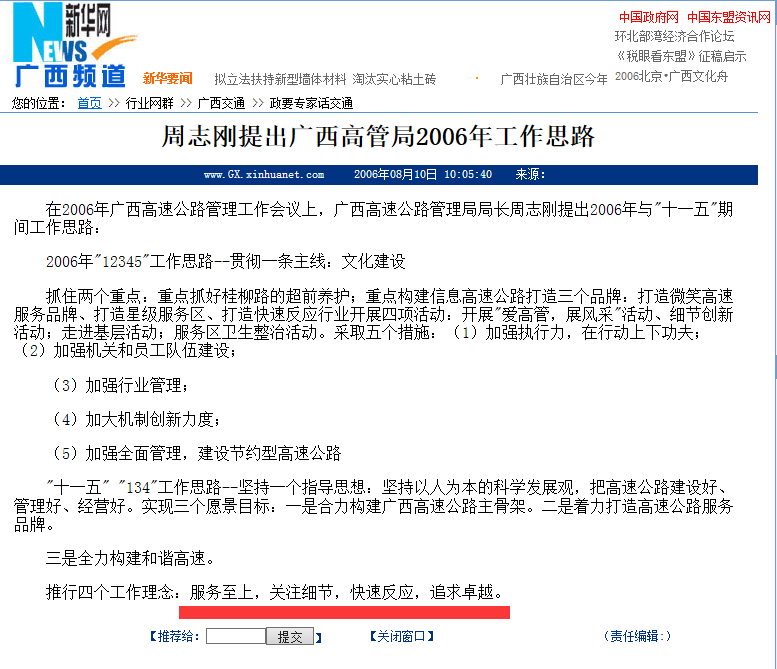Click the www.GX.xinhuanet.com source link
The height and width of the screenshot is (669, 777).
pyautogui.click(x=264, y=175)
